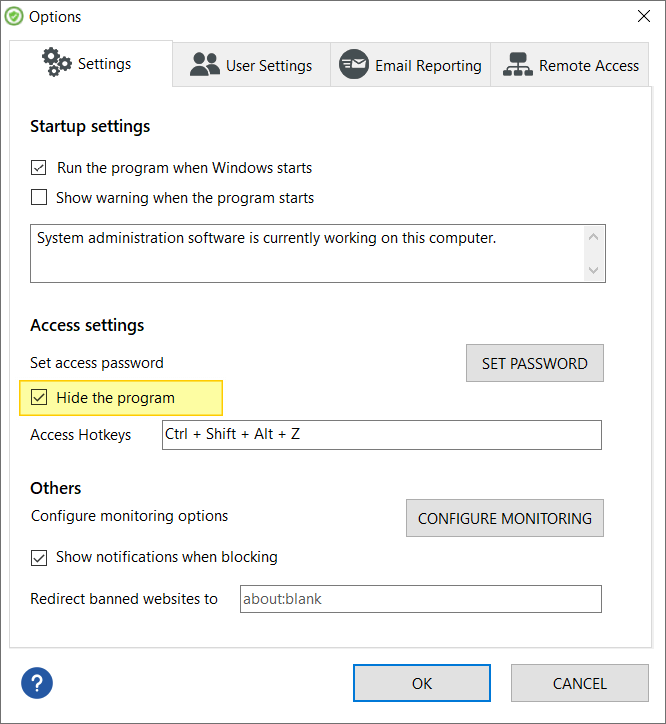The height and width of the screenshot is (724, 666).
Task: Click the two-people User Settings icon
Action: coord(205,65)
